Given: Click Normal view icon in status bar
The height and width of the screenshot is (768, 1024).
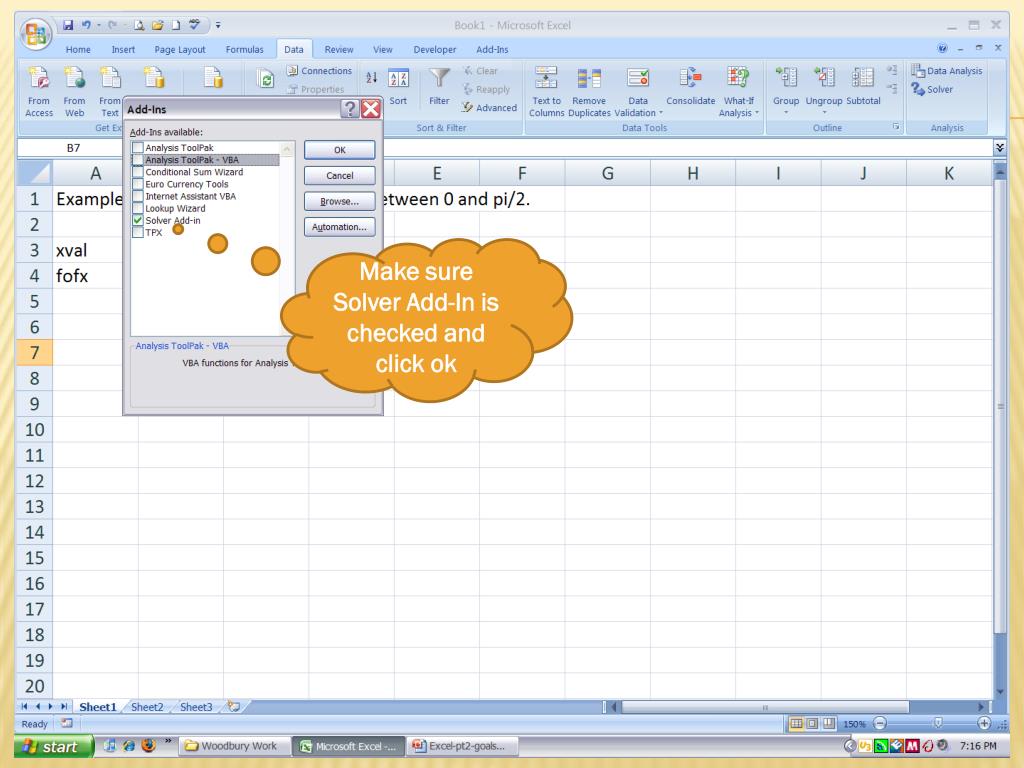Looking at the screenshot, I should click(x=796, y=724).
